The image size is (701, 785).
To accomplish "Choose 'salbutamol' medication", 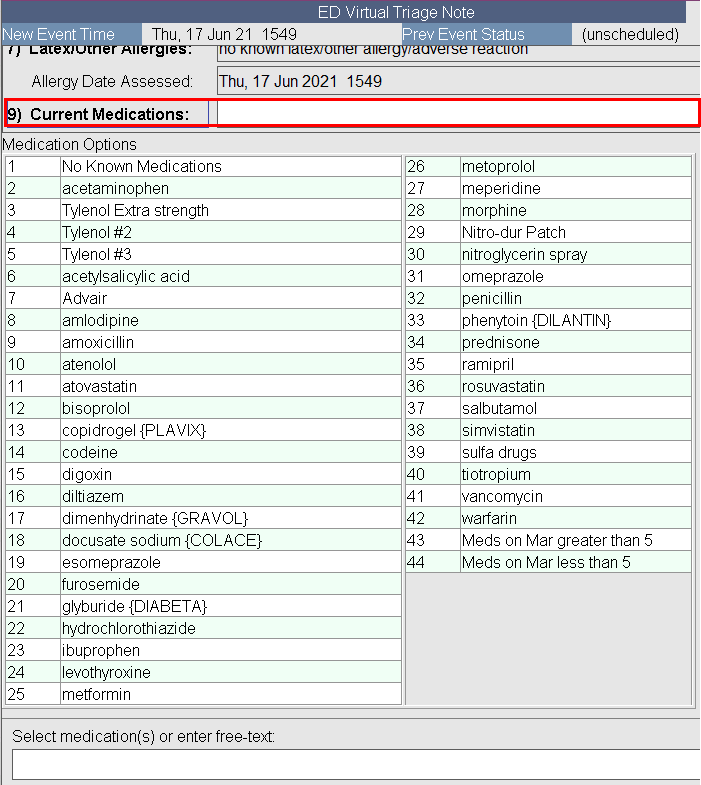I will click(549, 409).
